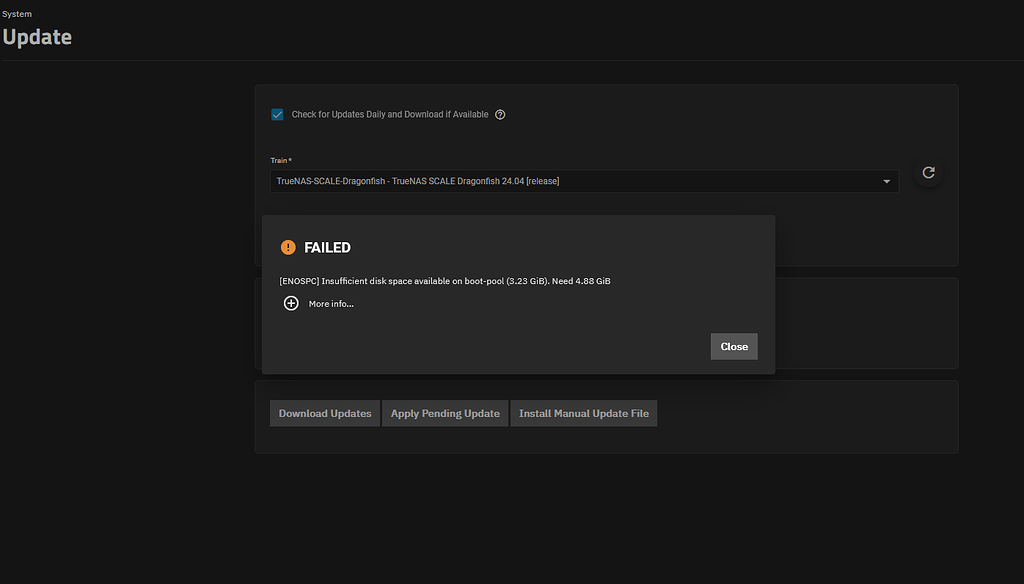Click Install Manual Update File
The width and height of the screenshot is (1024, 584).
pyautogui.click(x=583, y=413)
